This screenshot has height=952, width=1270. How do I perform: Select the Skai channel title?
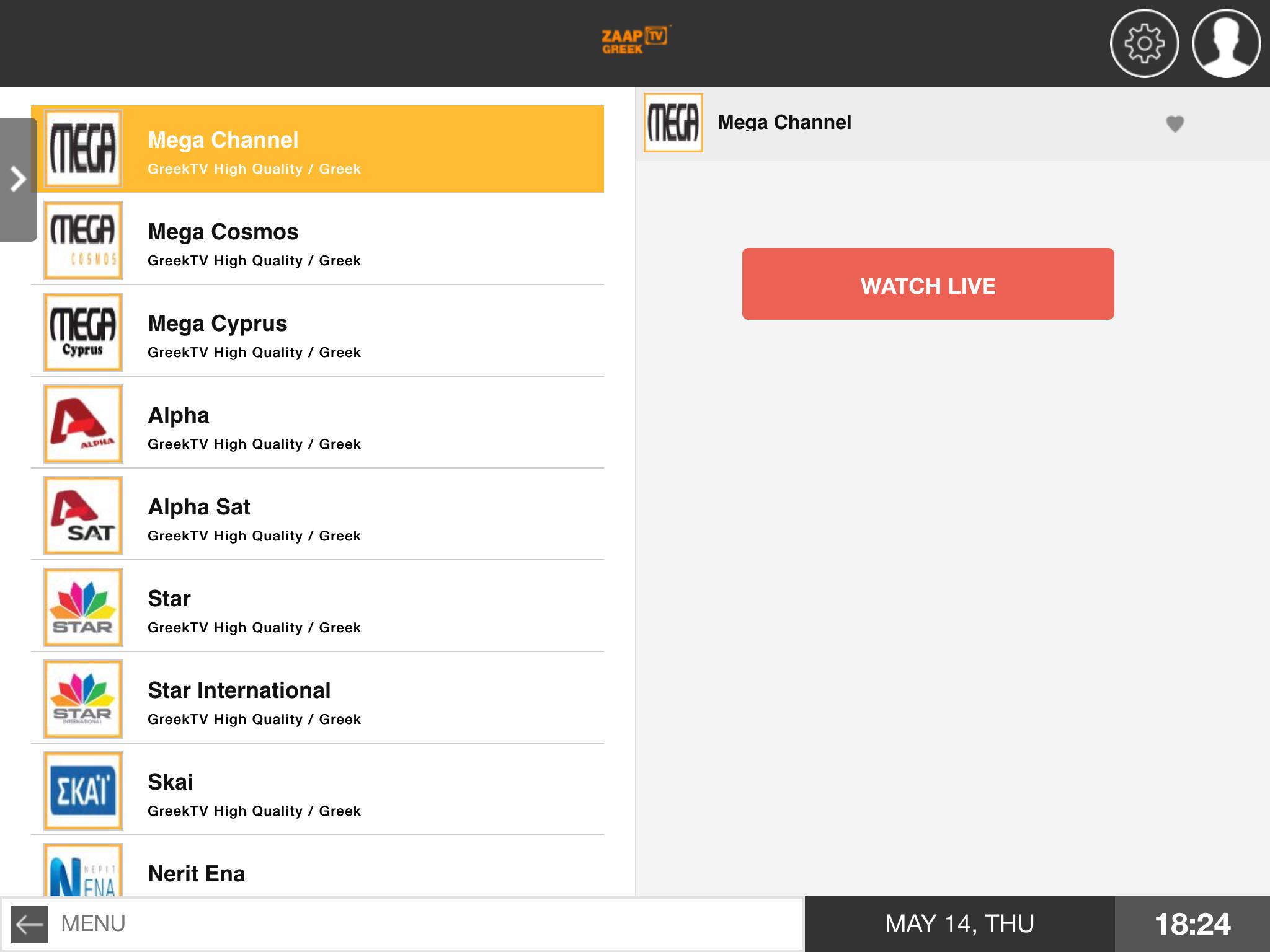[x=171, y=782]
